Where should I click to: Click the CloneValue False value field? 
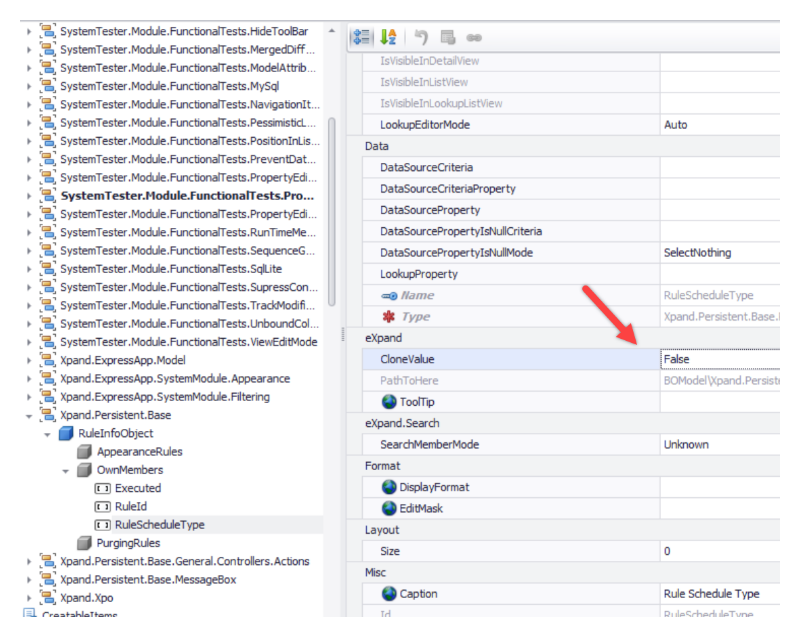click(x=720, y=359)
